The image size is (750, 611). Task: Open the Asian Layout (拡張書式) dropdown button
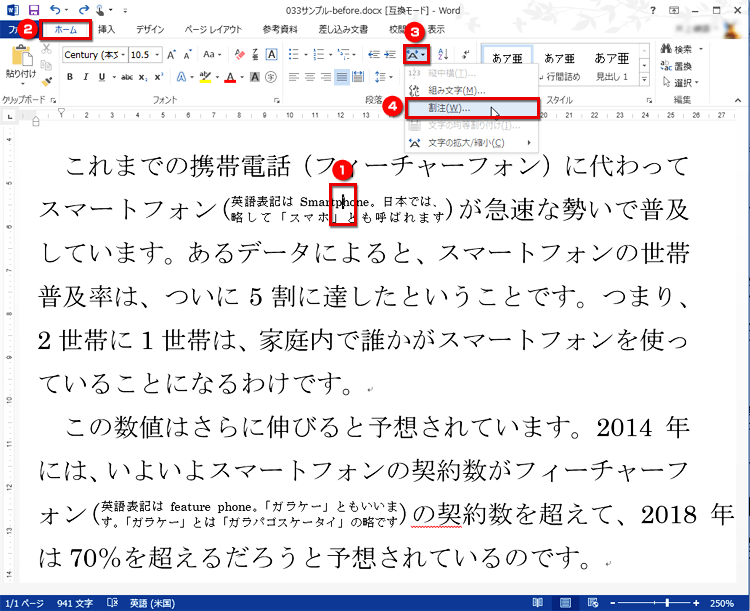point(417,55)
